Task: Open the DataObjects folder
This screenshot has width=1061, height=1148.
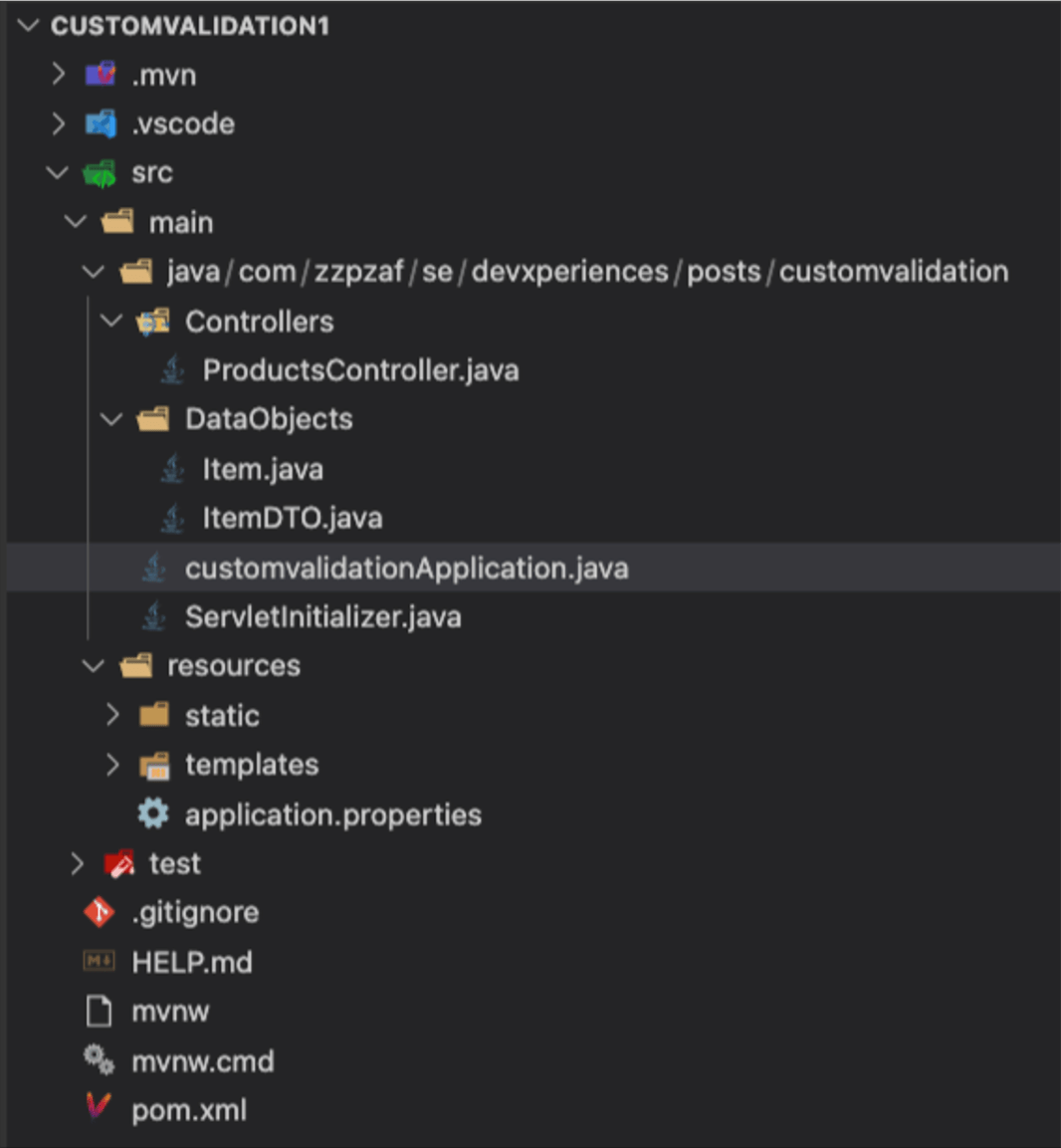Action: pos(269,419)
